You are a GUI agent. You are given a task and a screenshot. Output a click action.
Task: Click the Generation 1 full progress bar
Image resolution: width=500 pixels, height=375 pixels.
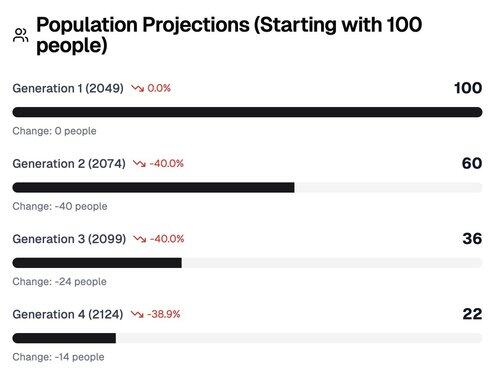[247, 112]
